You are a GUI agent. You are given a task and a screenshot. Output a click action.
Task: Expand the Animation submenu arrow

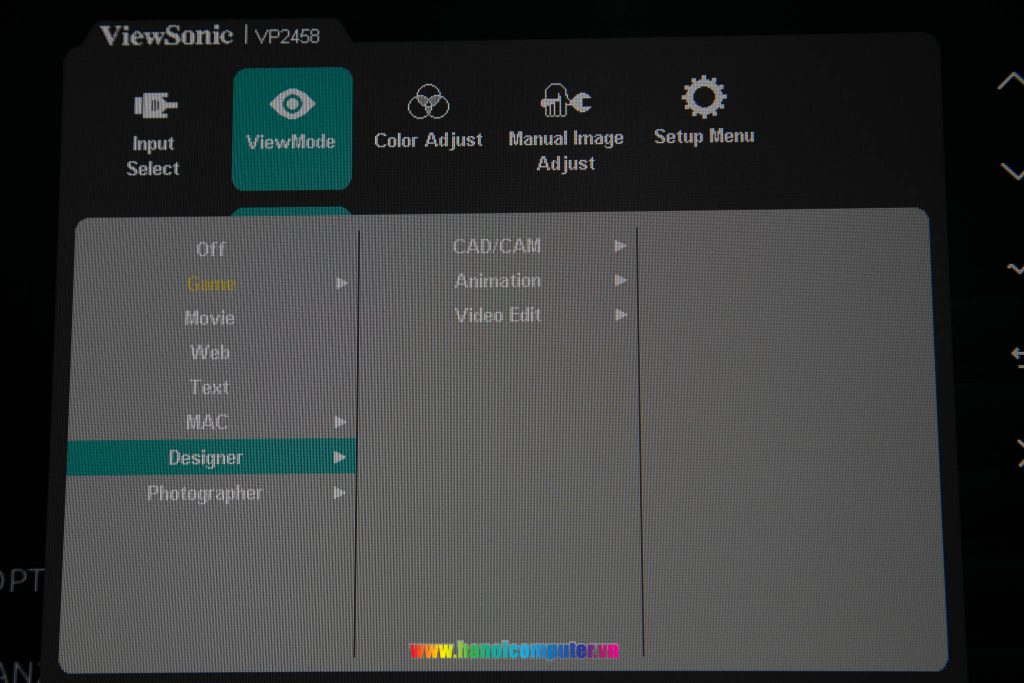point(620,280)
